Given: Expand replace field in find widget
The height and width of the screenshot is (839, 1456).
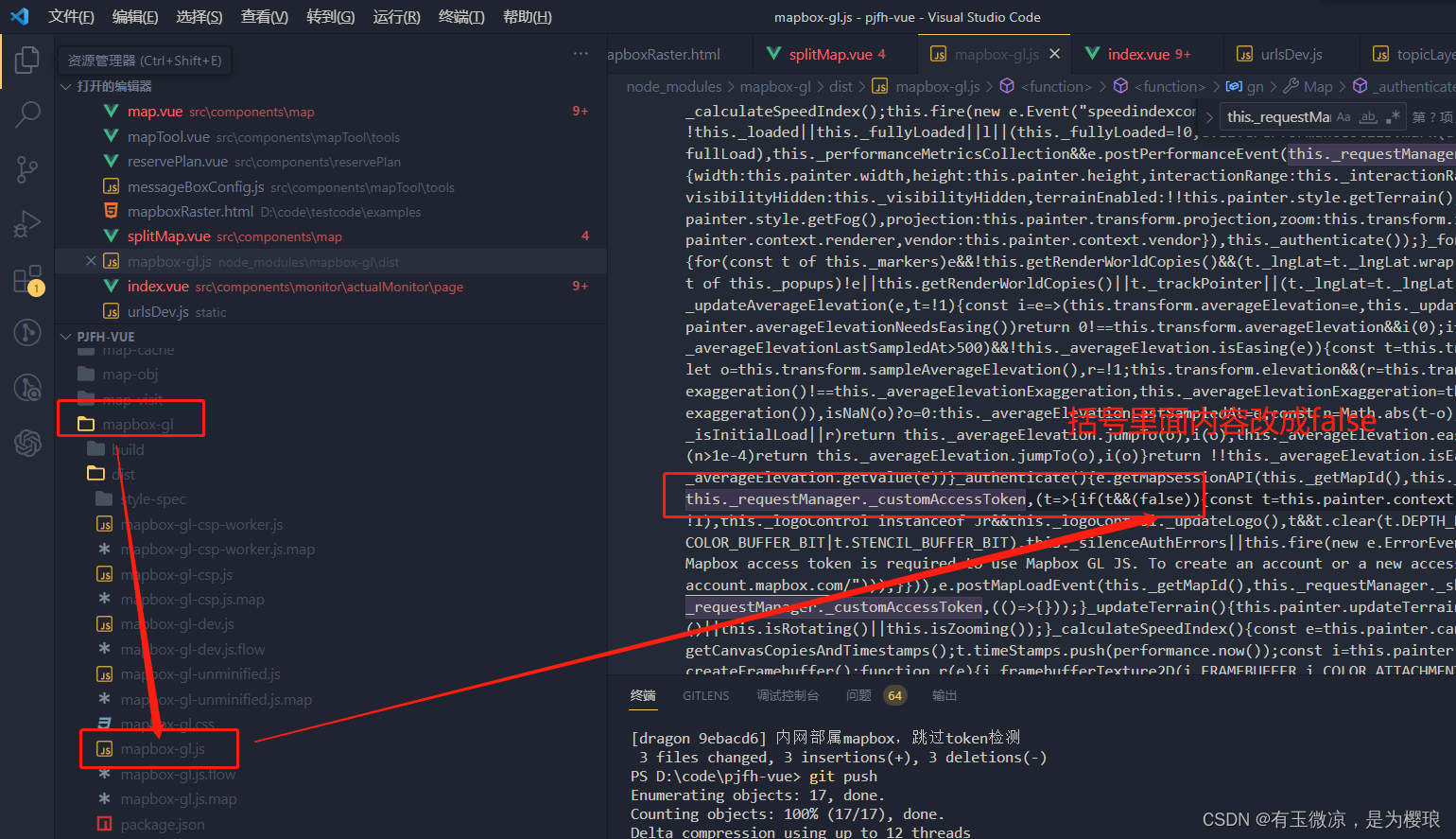Looking at the screenshot, I should (x=1209, y=117).
